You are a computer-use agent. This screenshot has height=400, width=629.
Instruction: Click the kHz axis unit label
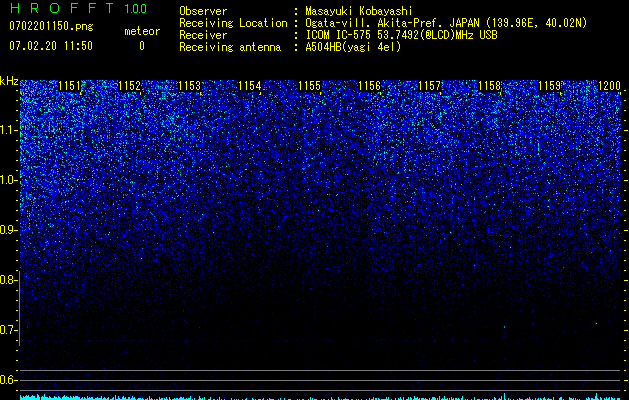(x=9, y=81)
